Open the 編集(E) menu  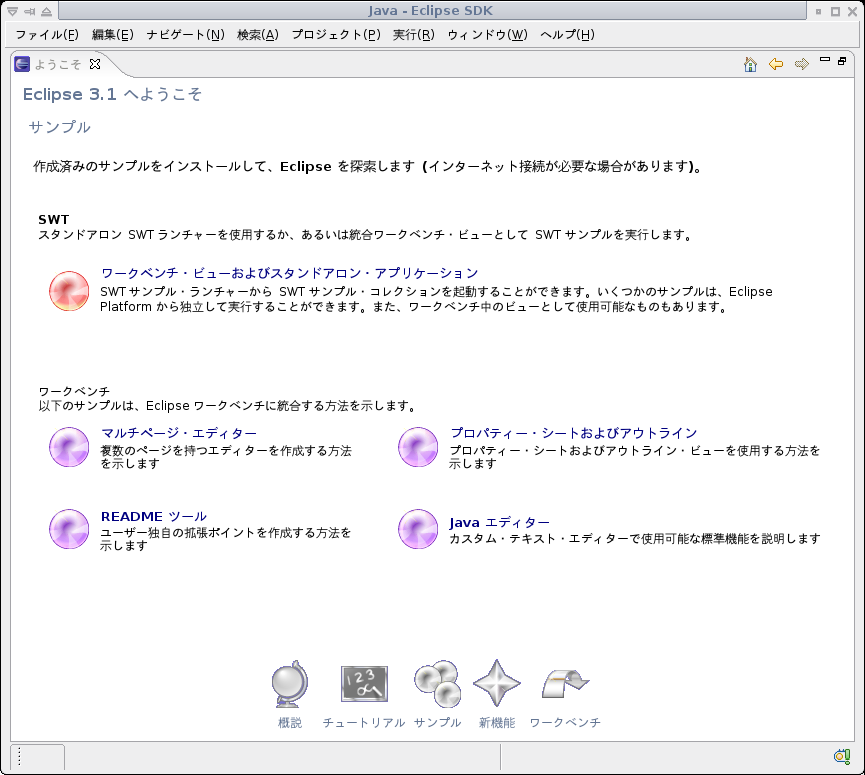coord(113,35)
